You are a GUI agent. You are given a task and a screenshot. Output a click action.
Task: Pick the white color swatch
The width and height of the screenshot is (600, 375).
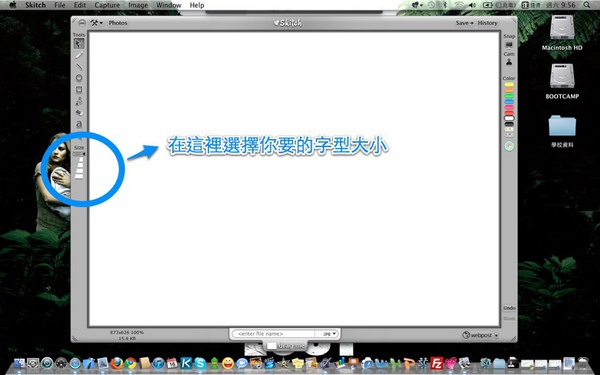[x=509, y=119]
